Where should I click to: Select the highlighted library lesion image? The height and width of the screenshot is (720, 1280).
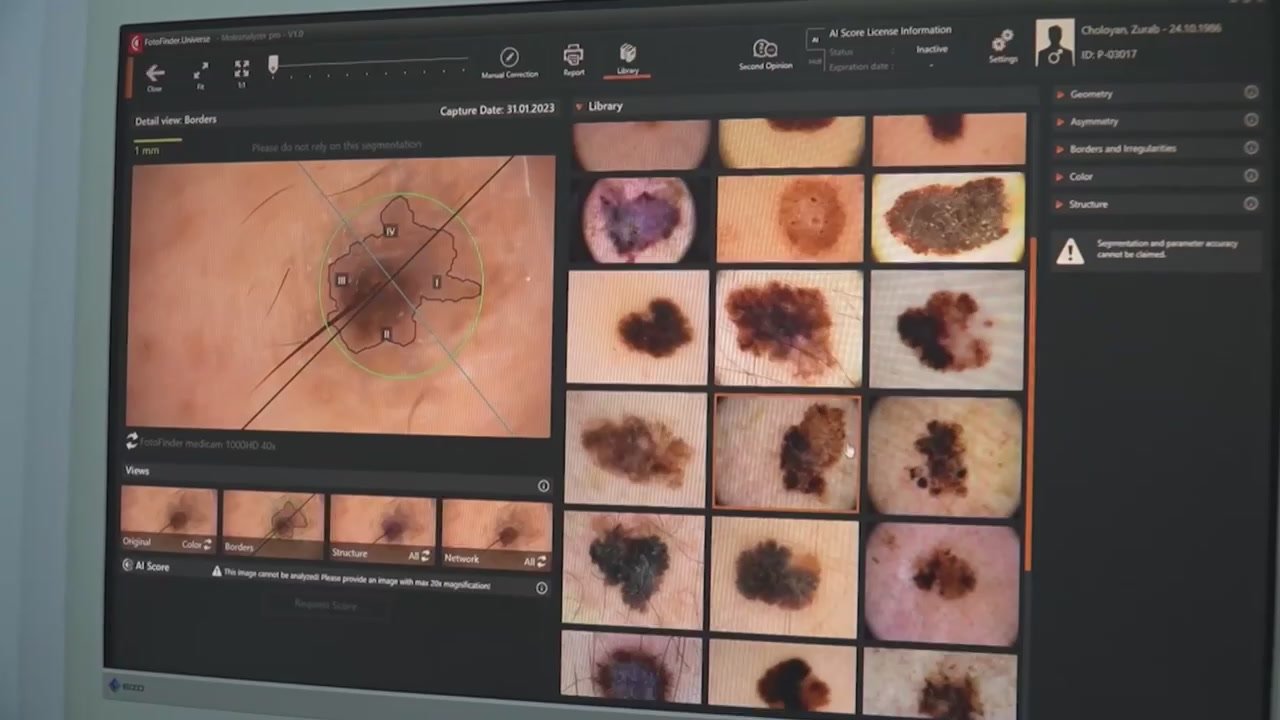pyautogui.click(x=786, y=452)
